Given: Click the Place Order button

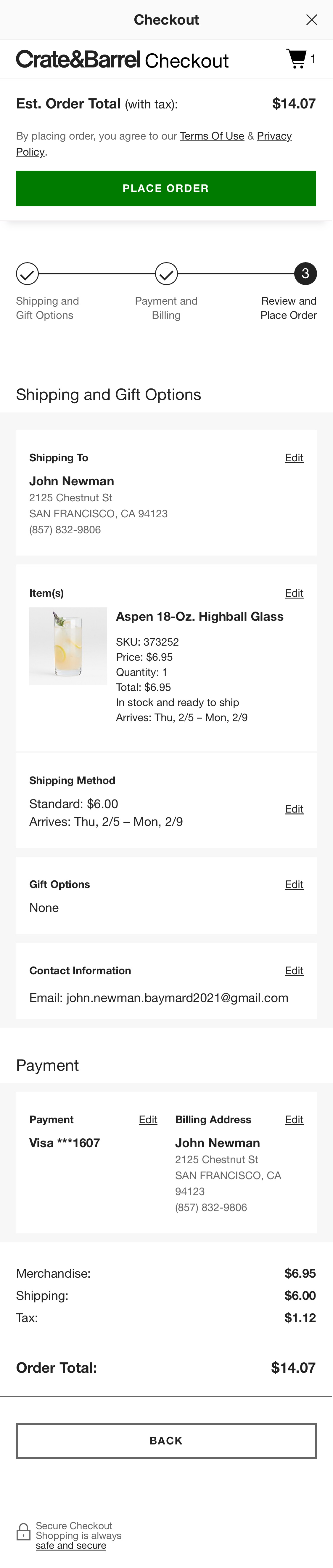Looking at the screenshot, I should click(x=166, y=188).
